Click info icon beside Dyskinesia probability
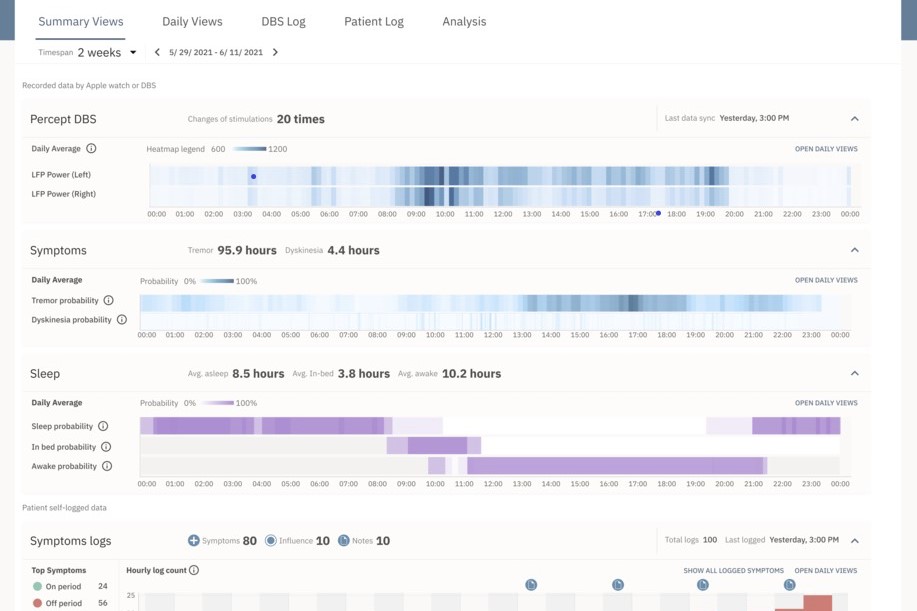Image resolution: width=917 pixels, height=611 pixels. tap(122, 320)
